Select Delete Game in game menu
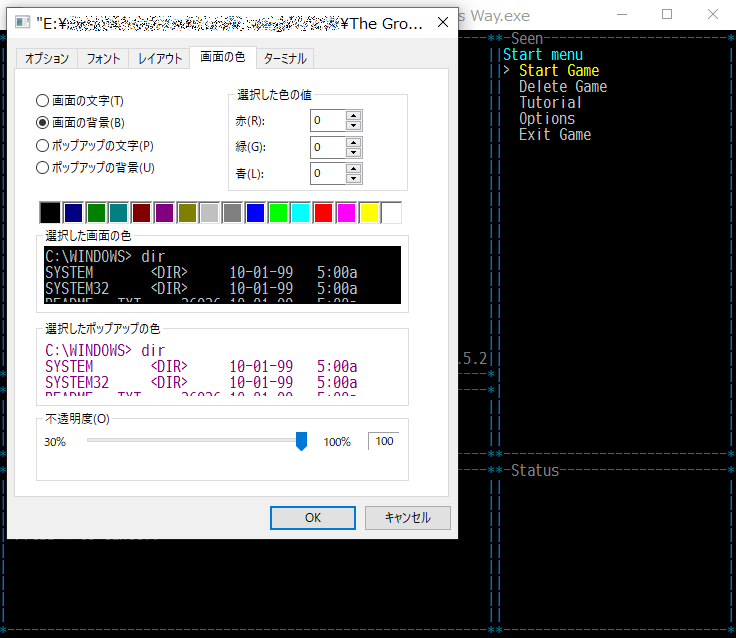This screenshot has height=638, width=736. pyautogui.click(x=563, y=86)
